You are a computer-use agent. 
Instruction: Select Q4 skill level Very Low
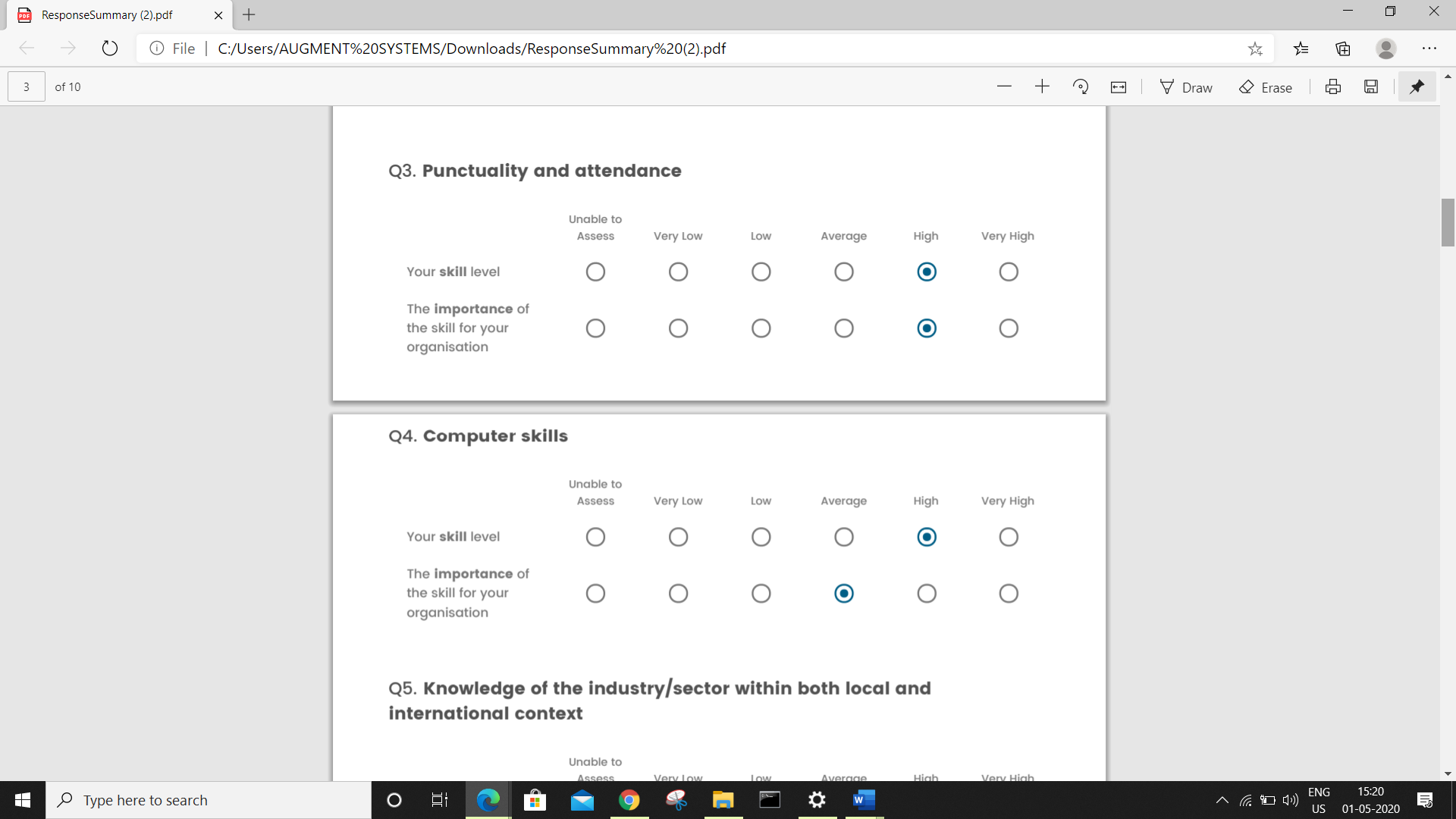678,537
